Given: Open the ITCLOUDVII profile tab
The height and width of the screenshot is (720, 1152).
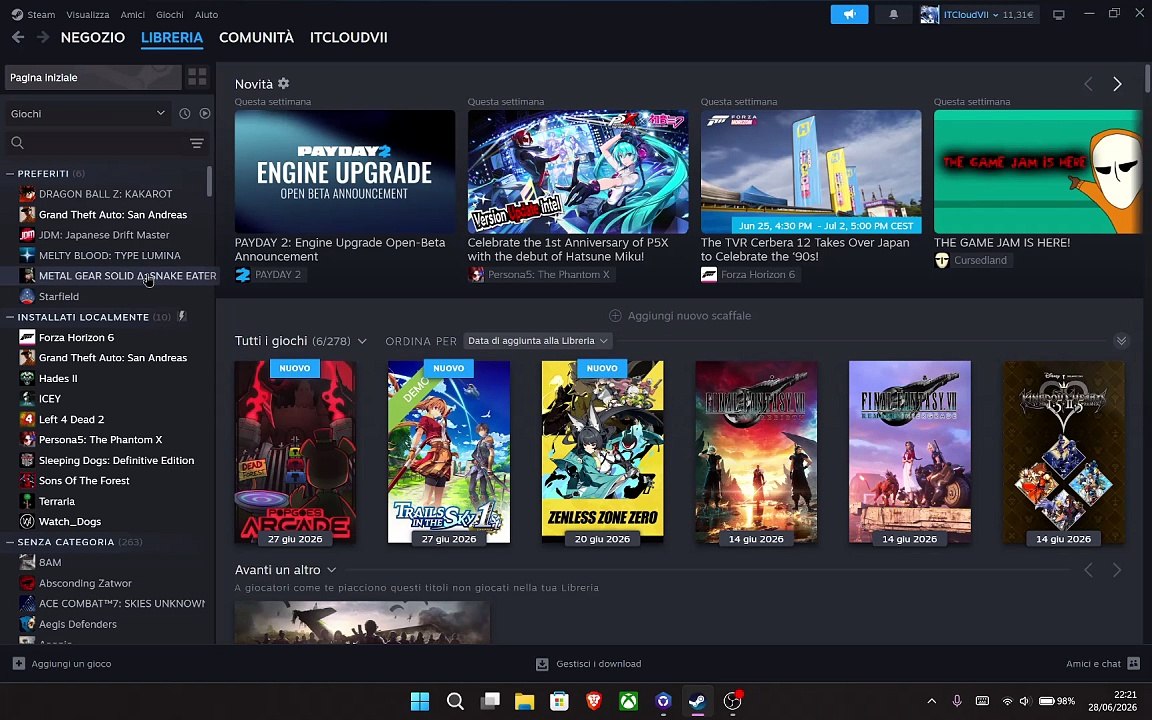Looking at the screenshot, I should [348, 37].
